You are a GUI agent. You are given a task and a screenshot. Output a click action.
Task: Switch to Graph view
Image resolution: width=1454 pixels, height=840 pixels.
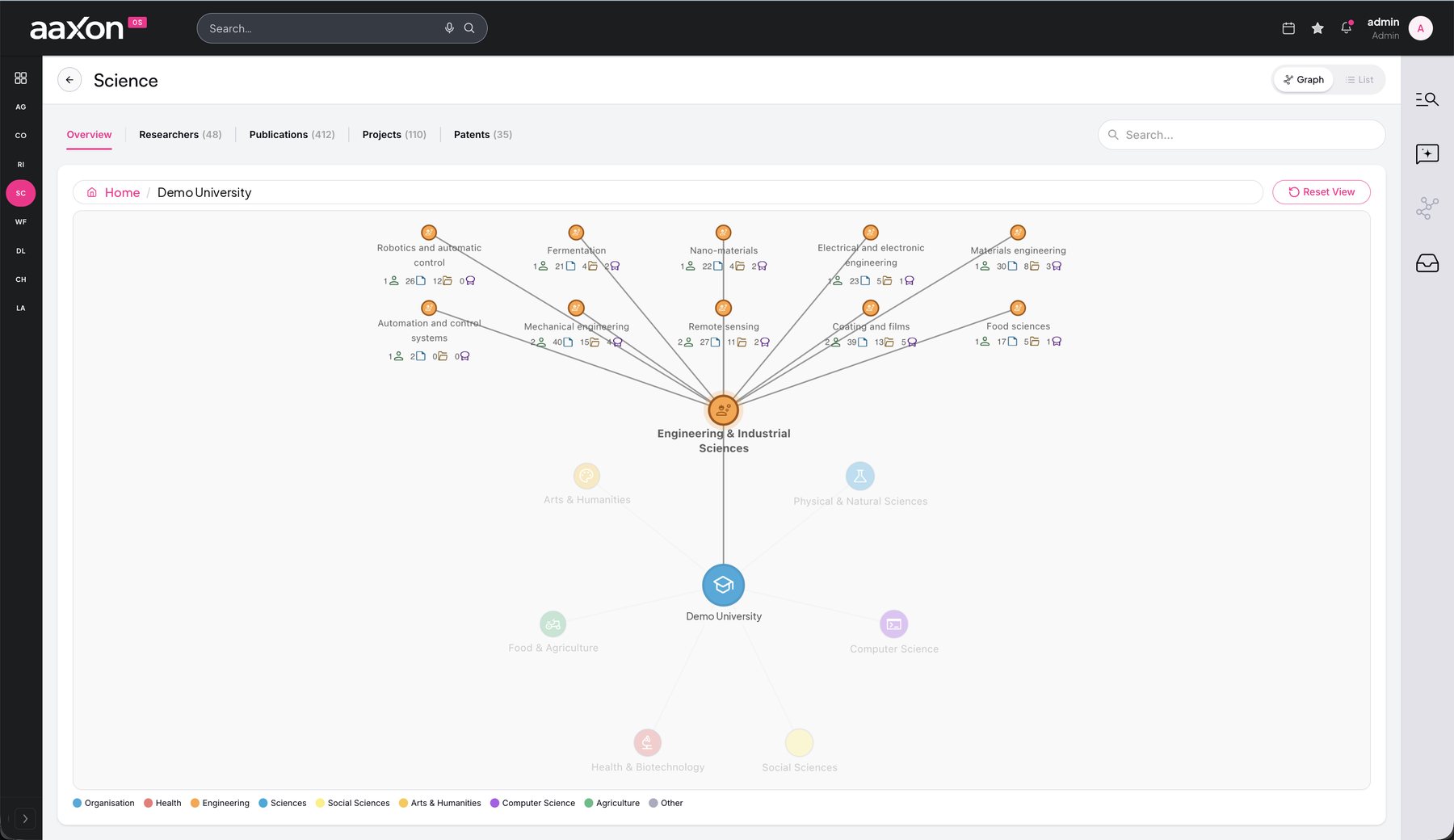click(1304, 80)
